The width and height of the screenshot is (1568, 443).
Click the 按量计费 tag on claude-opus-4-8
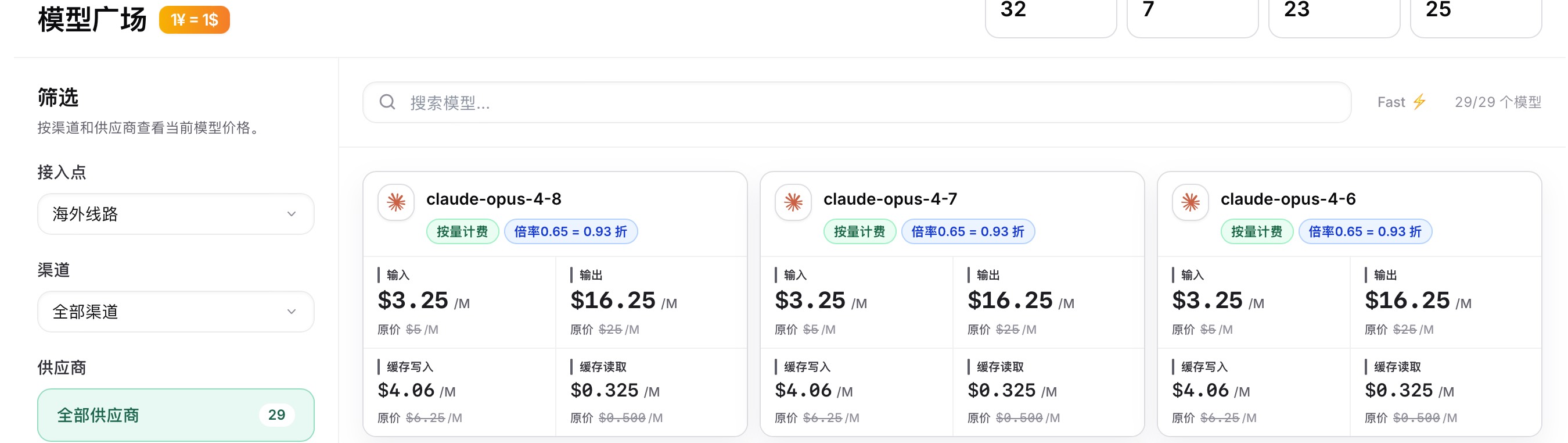tap(463, 231)
